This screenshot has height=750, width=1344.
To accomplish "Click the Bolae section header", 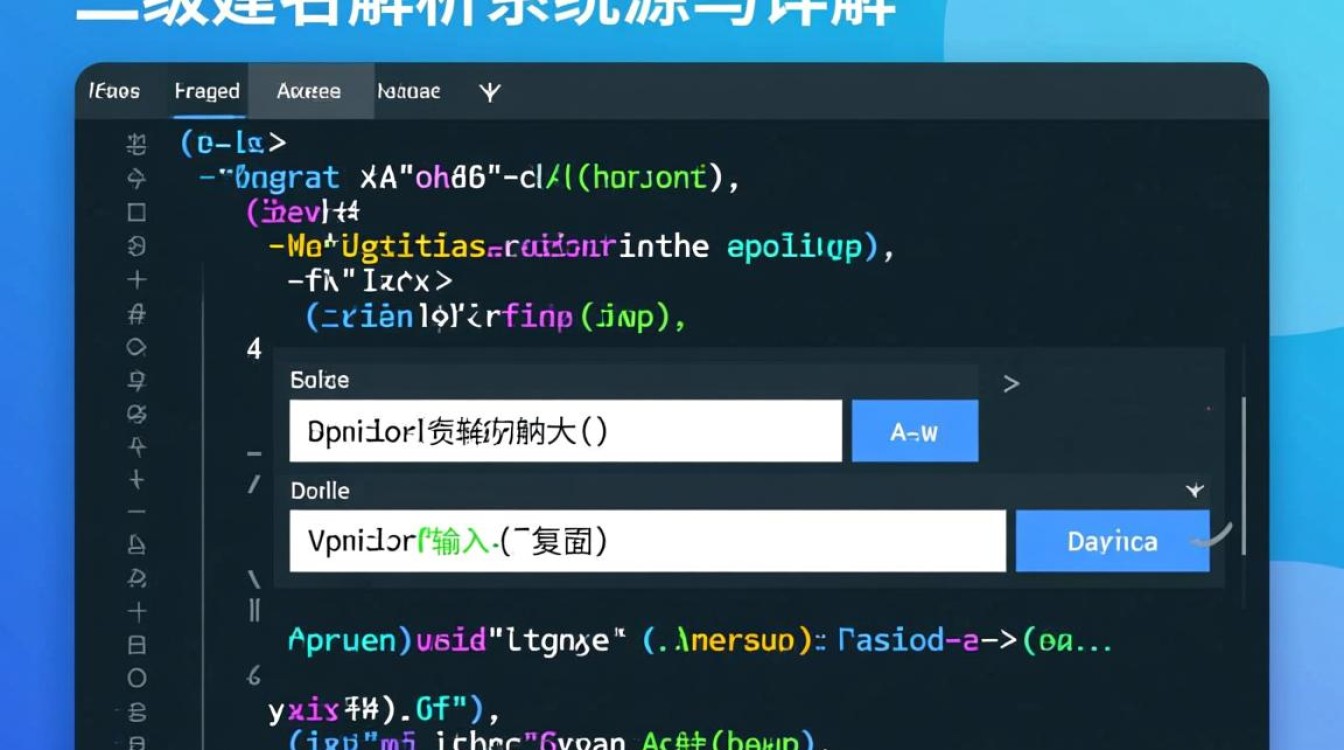I will click(x=320, y=380).
